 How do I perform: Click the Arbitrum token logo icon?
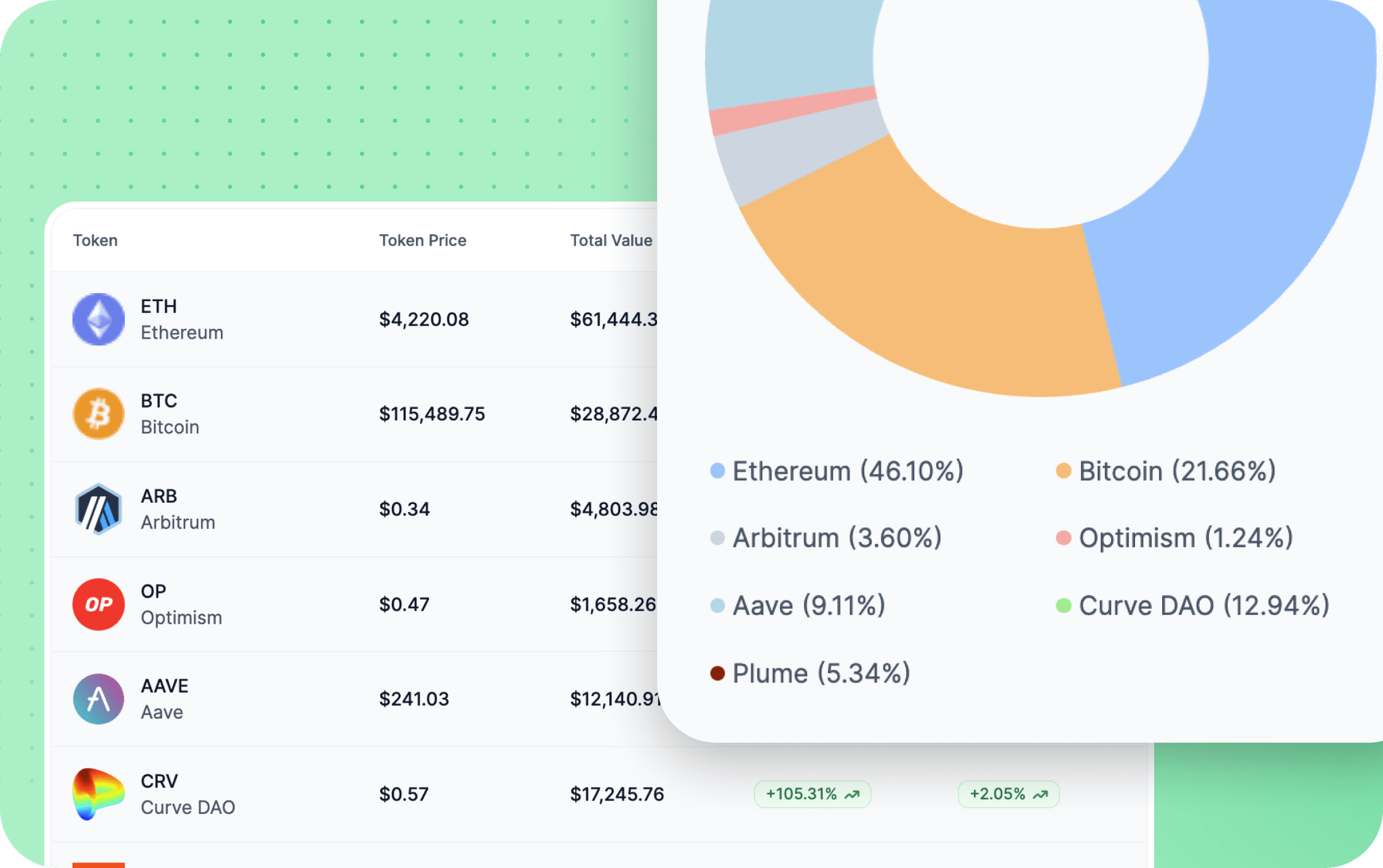[99, 509]
